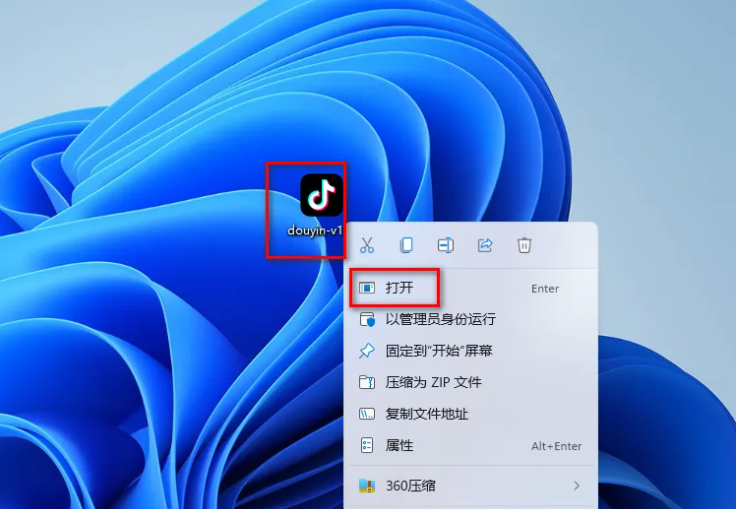Click the properties icon beside 属性

tap(367, 445)
